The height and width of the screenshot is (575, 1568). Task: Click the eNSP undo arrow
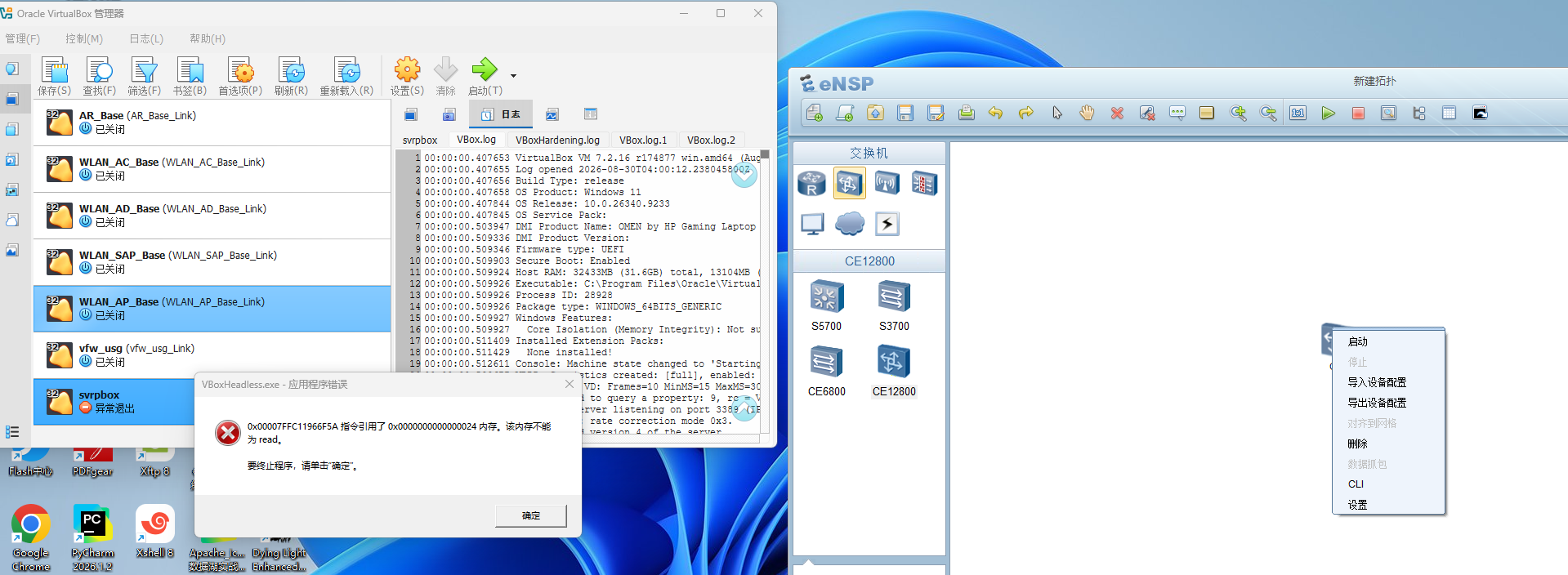996,113
